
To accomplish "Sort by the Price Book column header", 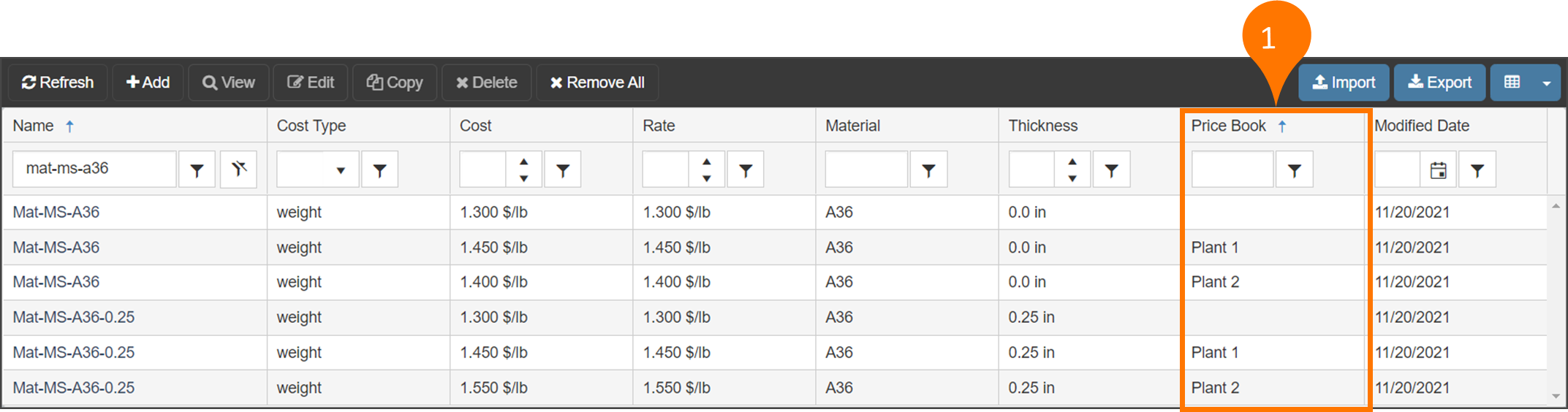I will click(1229, 126).
